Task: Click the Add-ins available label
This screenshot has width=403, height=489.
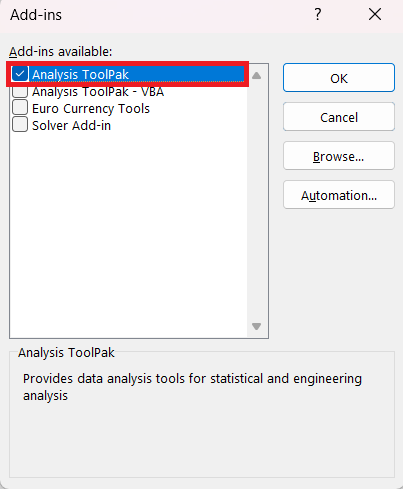Action: [x=61, y=52]
